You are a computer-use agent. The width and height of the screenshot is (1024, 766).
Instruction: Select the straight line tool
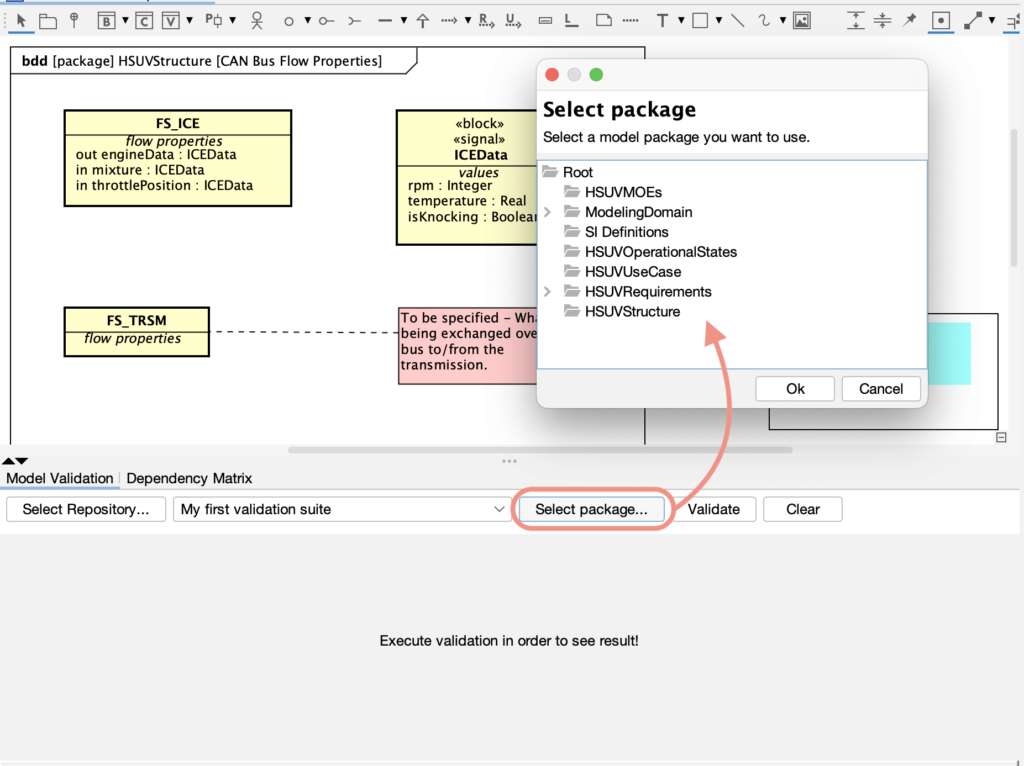point(737,20)
